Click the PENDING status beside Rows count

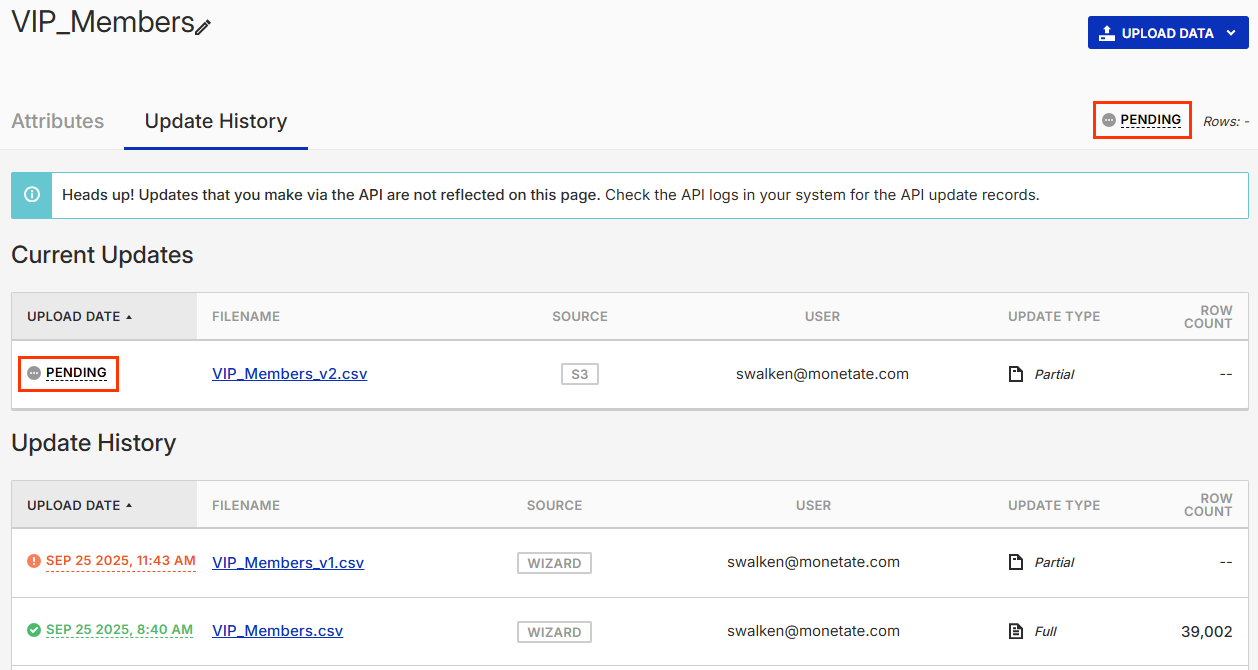(x=1150, y=120)
